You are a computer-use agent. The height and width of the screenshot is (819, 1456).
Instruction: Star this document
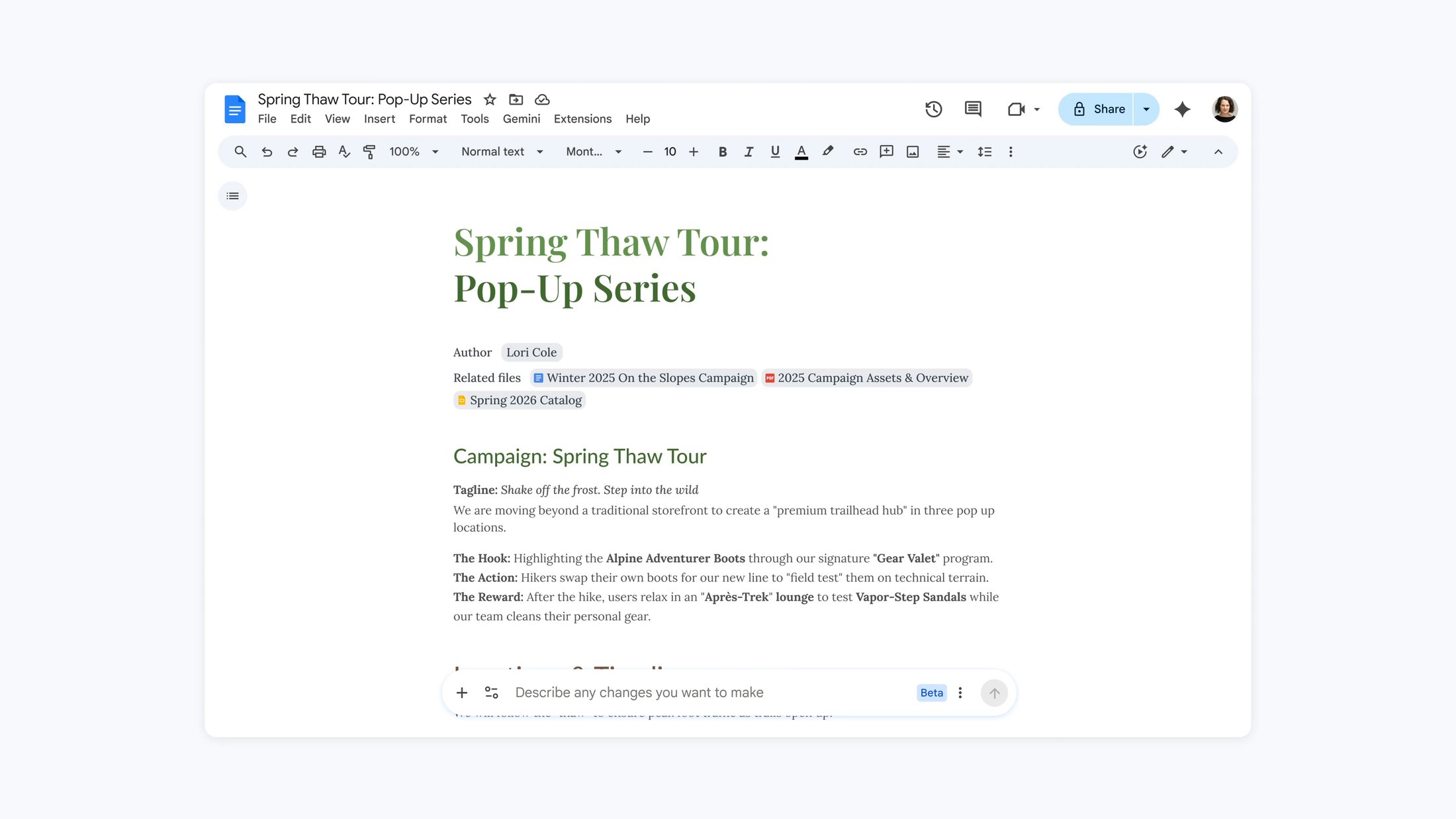click(x=490, y=99)
